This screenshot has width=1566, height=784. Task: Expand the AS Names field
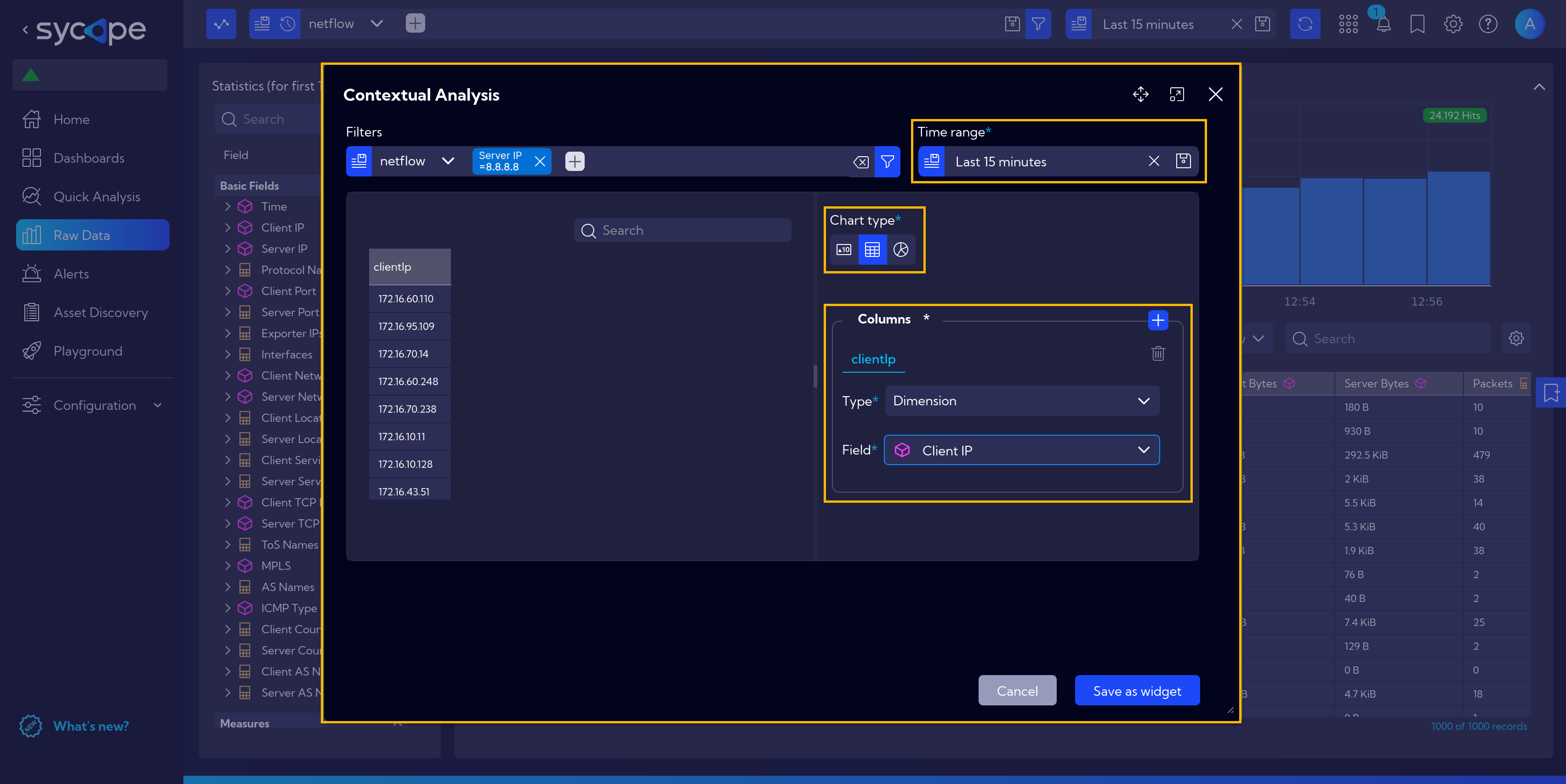coord(228,587)
